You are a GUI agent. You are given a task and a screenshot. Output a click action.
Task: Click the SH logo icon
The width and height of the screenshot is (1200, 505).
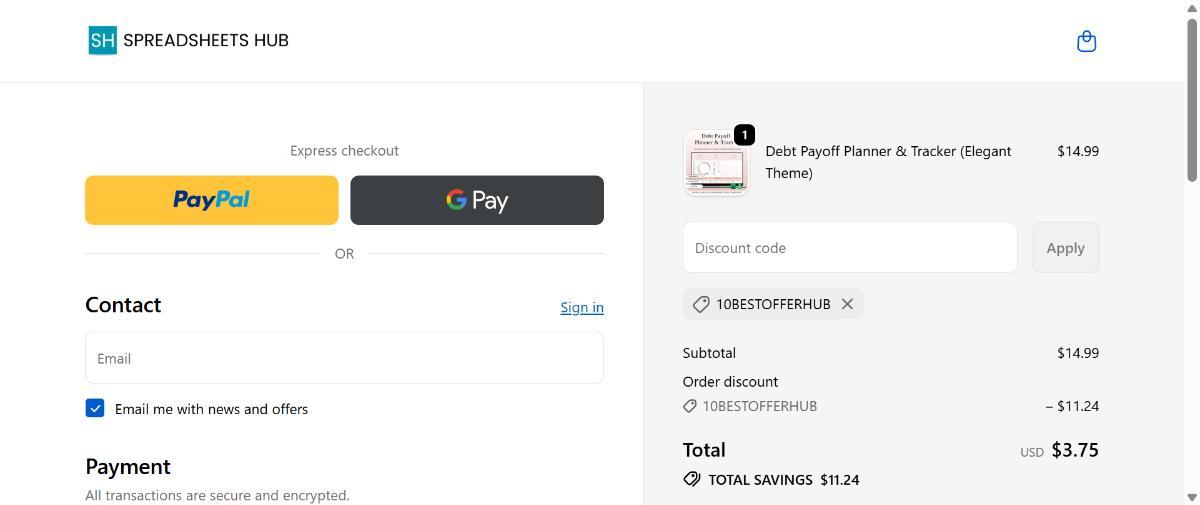click(x=102, y=40)
